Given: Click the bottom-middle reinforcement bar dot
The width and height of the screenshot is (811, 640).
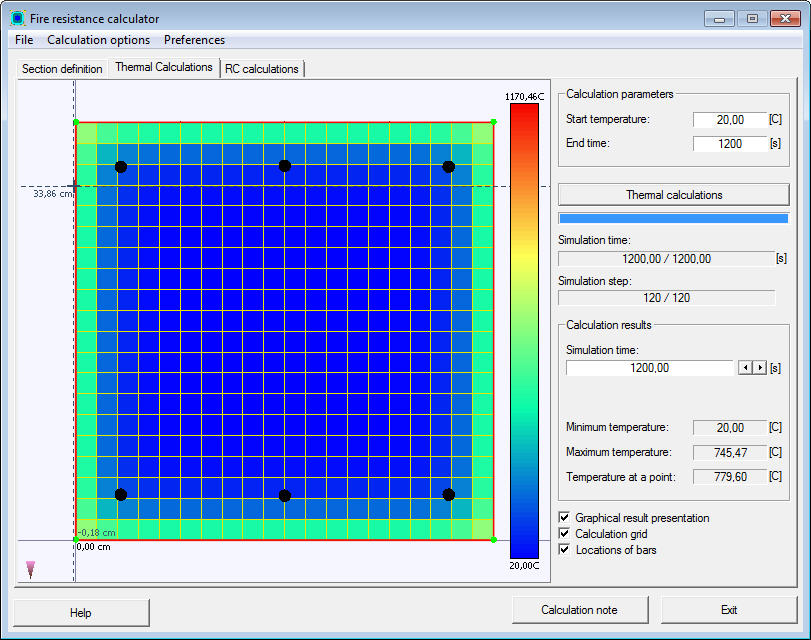Looking at the screenshot, I should coord(284,496).
